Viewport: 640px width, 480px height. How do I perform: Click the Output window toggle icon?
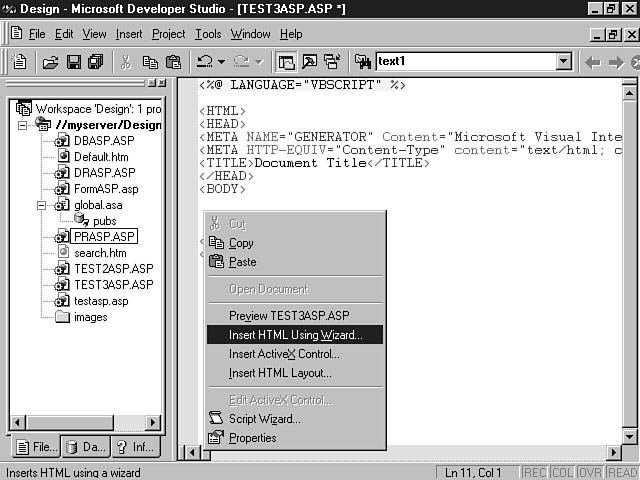(309, 62)
